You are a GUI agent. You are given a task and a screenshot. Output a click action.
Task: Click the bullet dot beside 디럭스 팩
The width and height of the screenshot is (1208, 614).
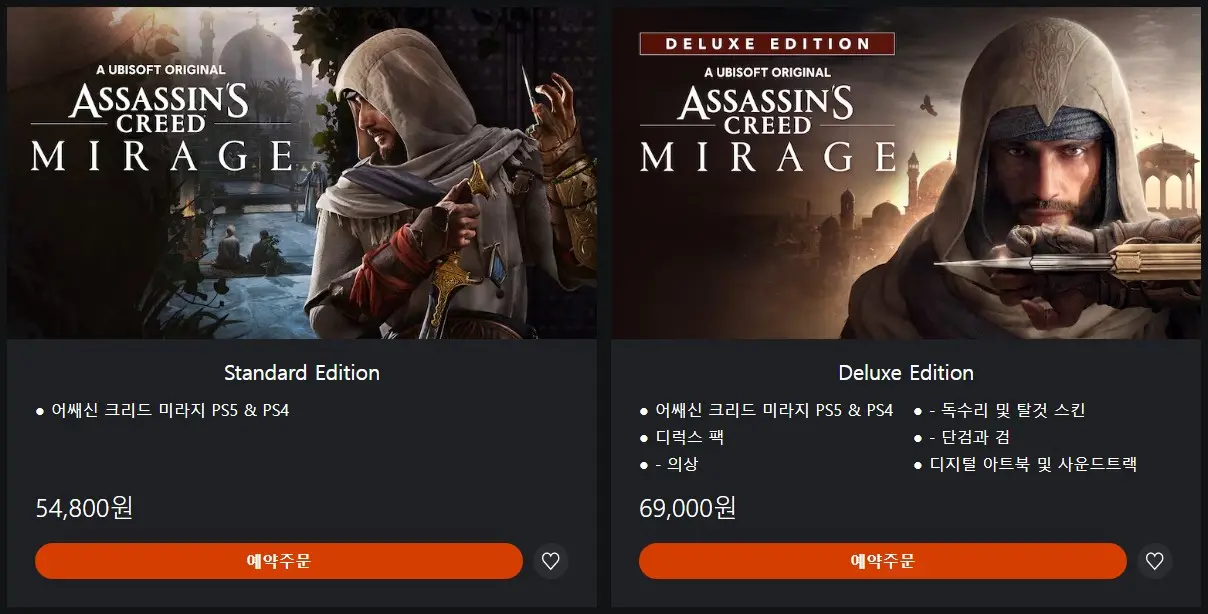click(642, 437)
